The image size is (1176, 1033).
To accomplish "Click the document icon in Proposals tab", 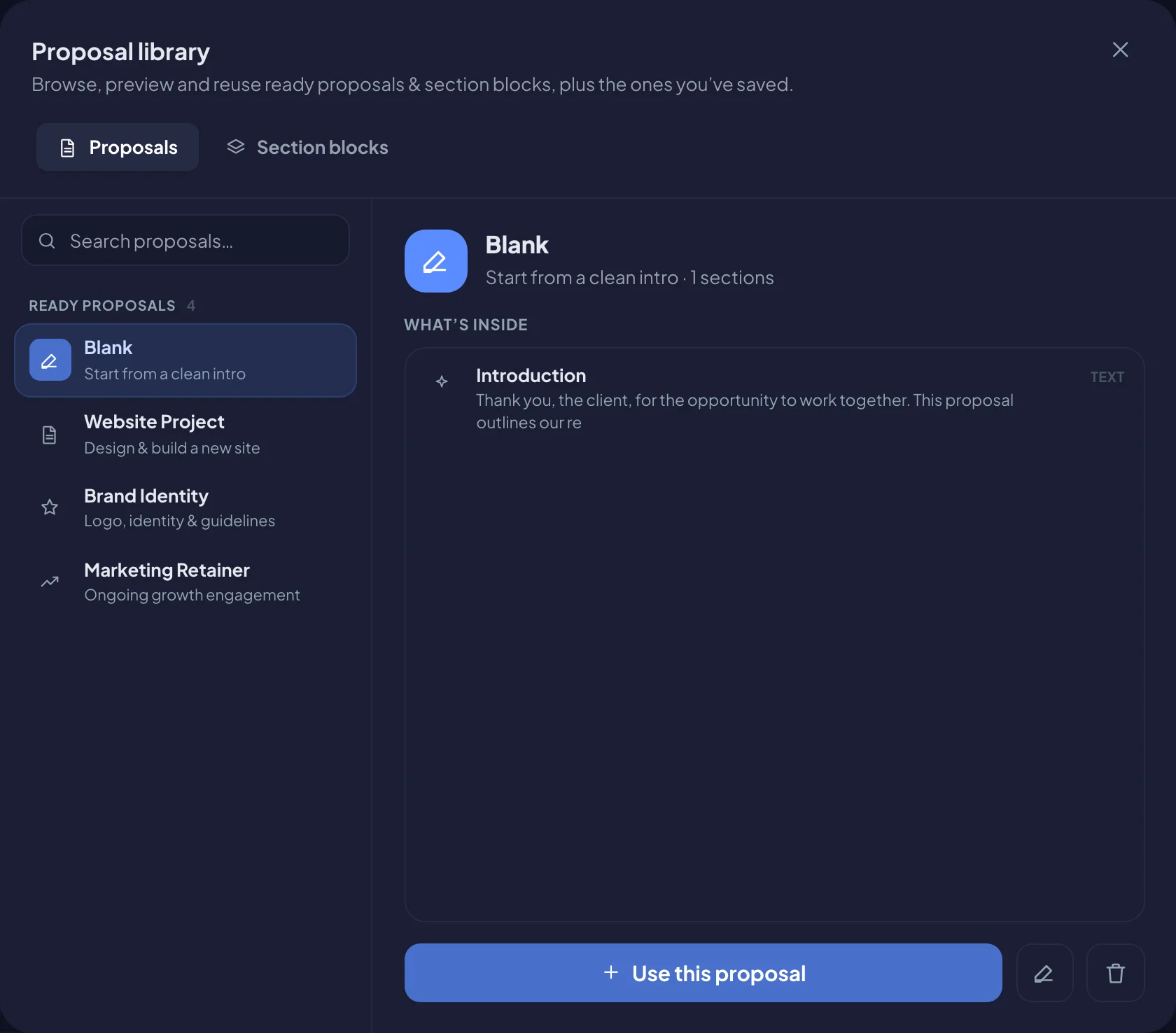I will pos(67,148).
